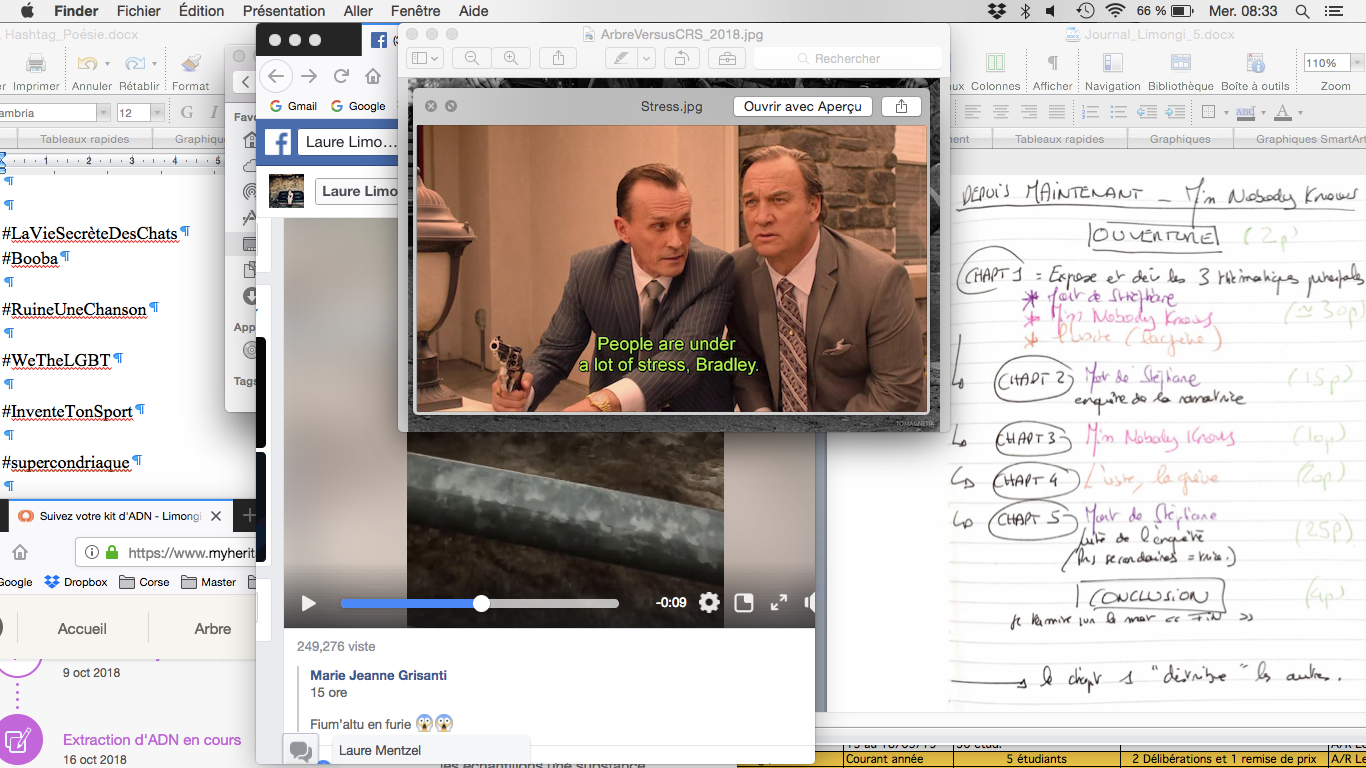The image size is (1366, 768).
Task: Open Preview markup toolbox icon
Action: coord(727,59)
